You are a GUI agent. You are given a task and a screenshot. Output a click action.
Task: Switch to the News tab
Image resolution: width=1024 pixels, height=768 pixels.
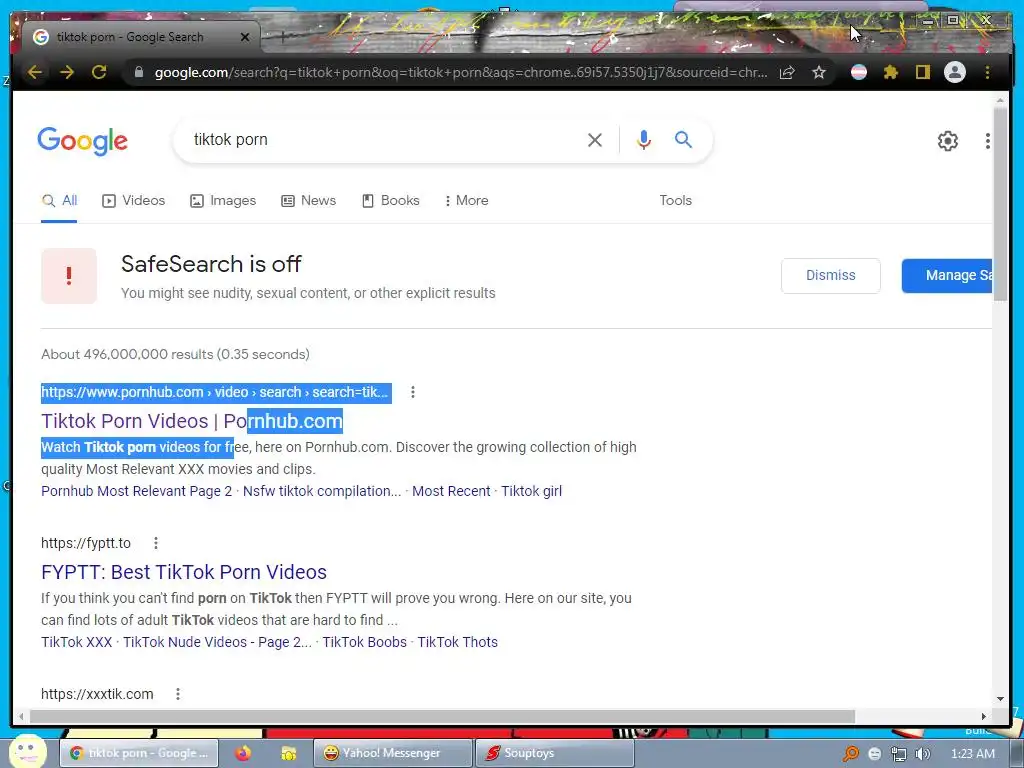coord(309,200)
